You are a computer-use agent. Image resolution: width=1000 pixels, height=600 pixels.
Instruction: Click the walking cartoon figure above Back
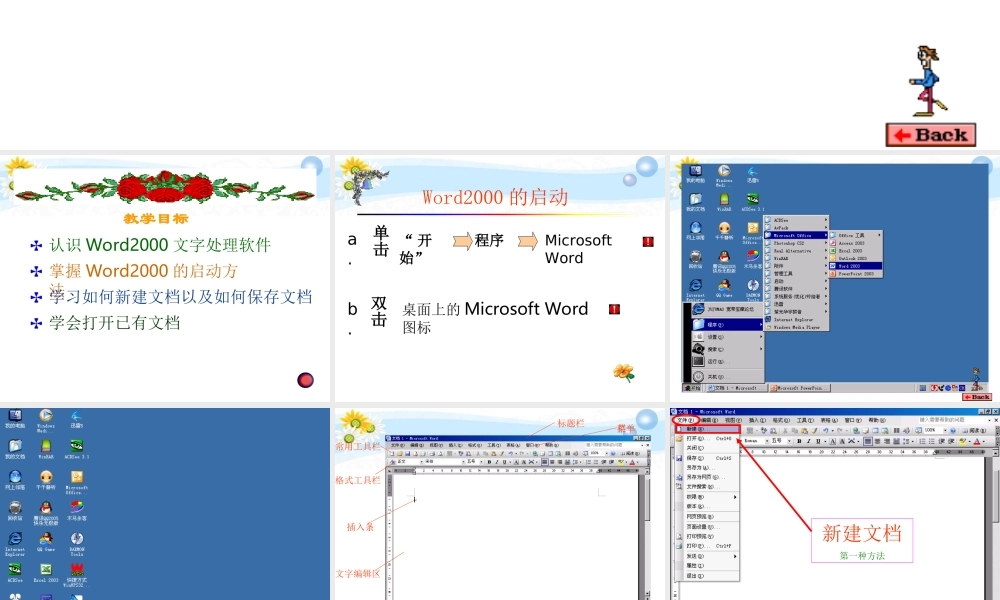(x=927, y=81)
